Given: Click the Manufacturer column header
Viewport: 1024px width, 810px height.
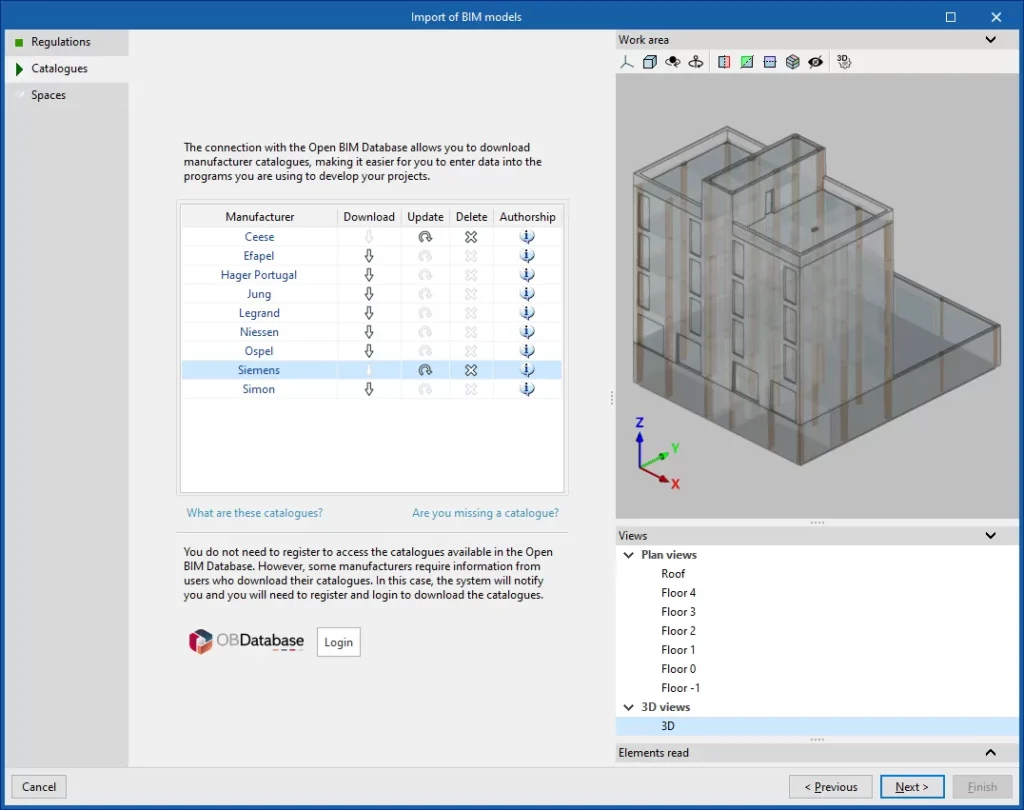Looking at the screenshot, I should pyautogui.click(x=259, y=216).
